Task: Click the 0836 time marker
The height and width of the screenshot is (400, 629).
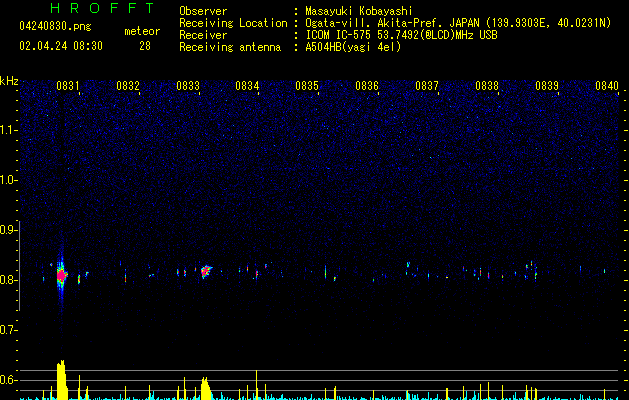Action: pyautogui.click(x=367, y=86)
